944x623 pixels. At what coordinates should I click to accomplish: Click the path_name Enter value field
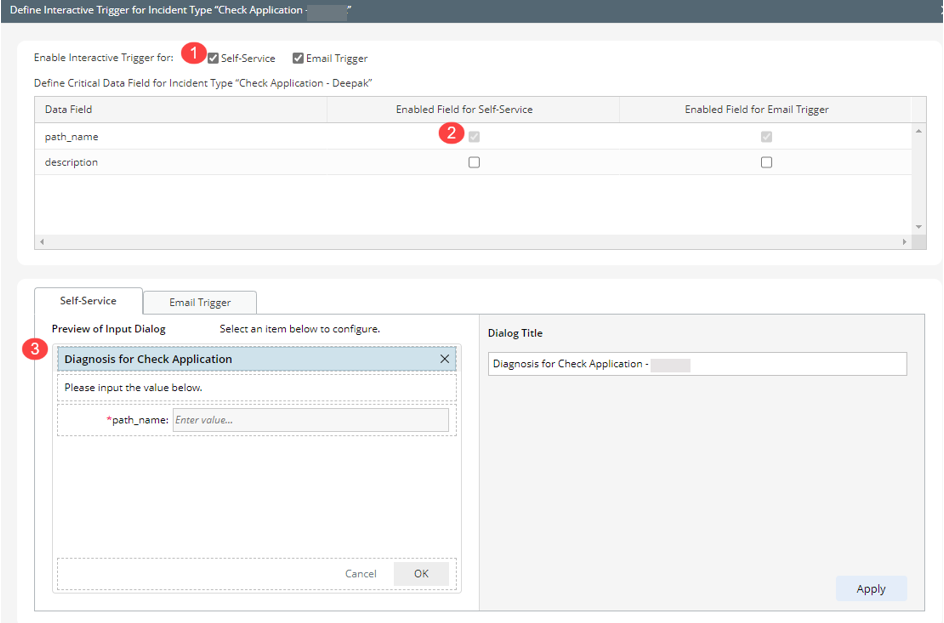(x=310, y=420)
